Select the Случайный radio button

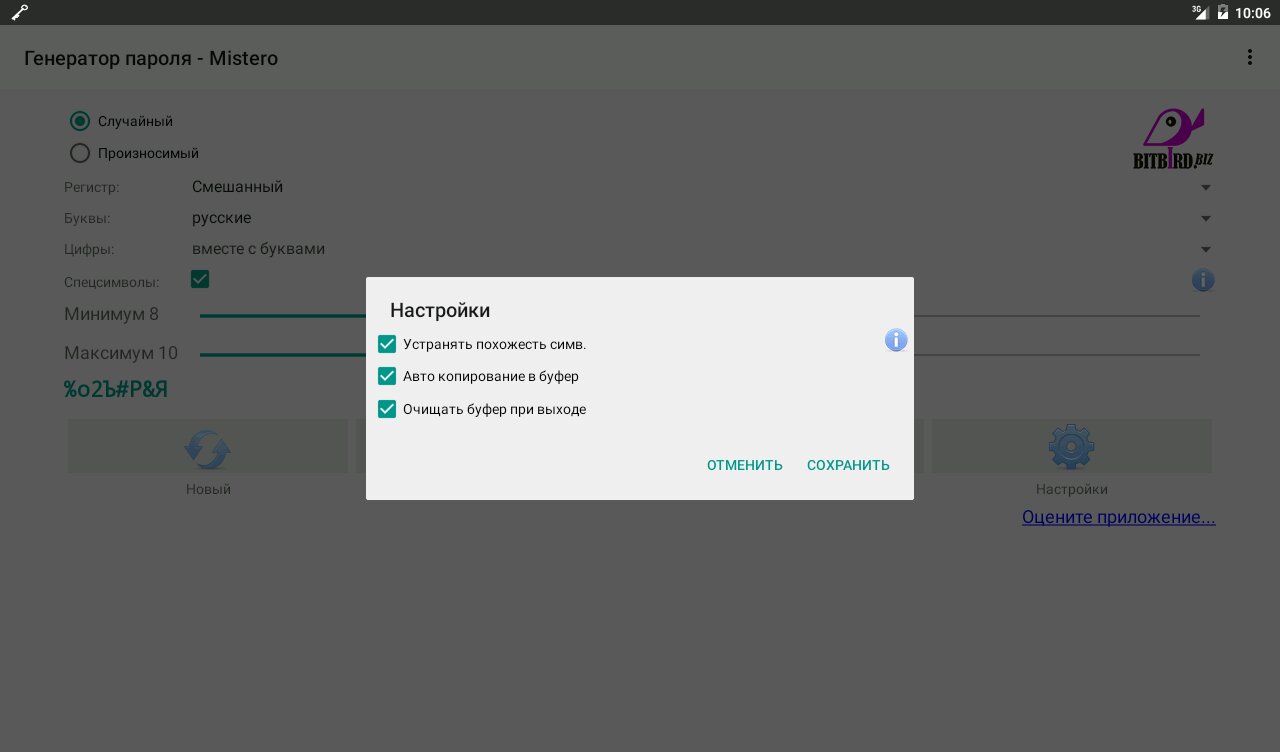point(80,121)
